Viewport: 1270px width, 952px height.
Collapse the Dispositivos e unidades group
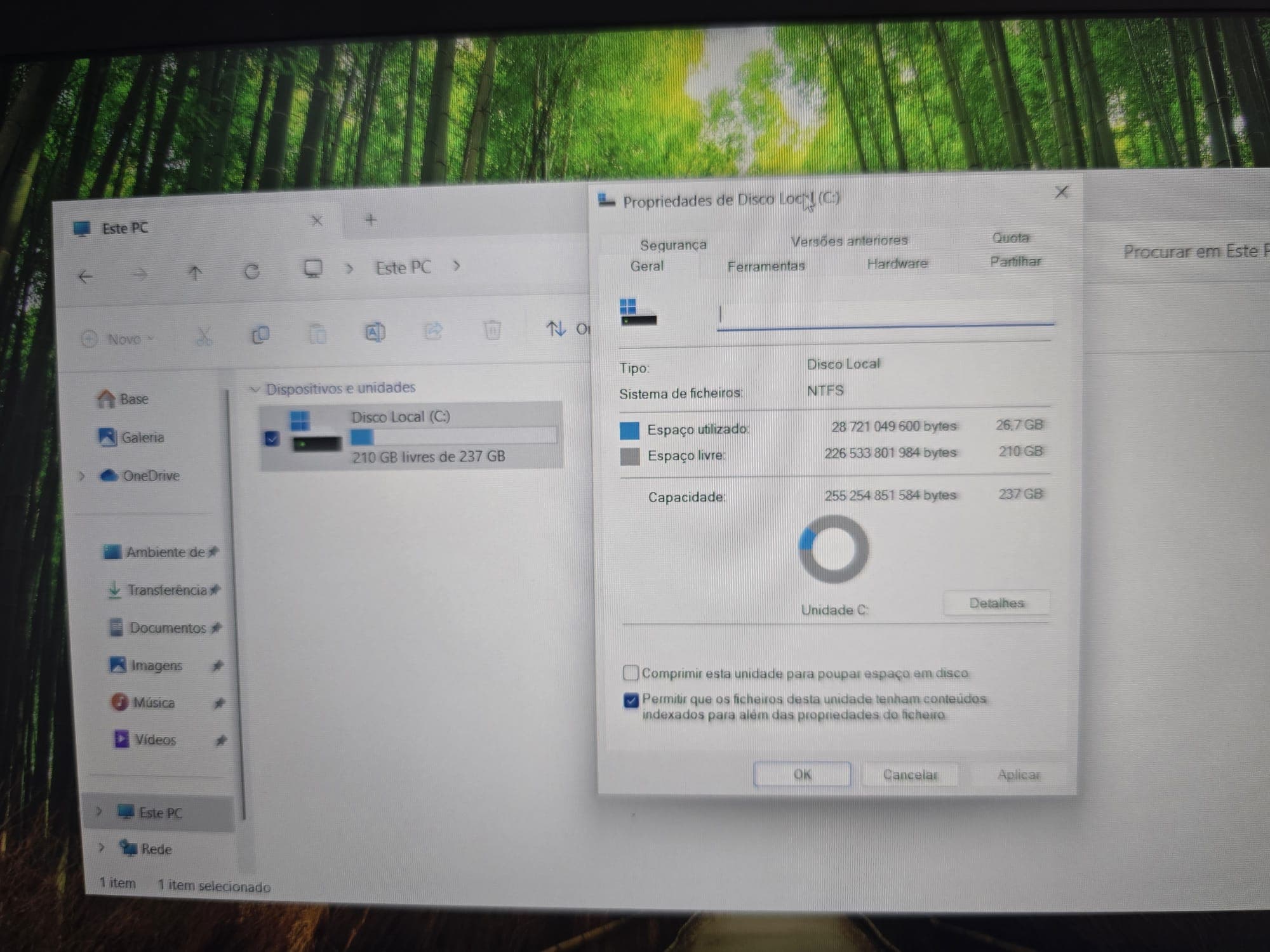pos(255,389)
